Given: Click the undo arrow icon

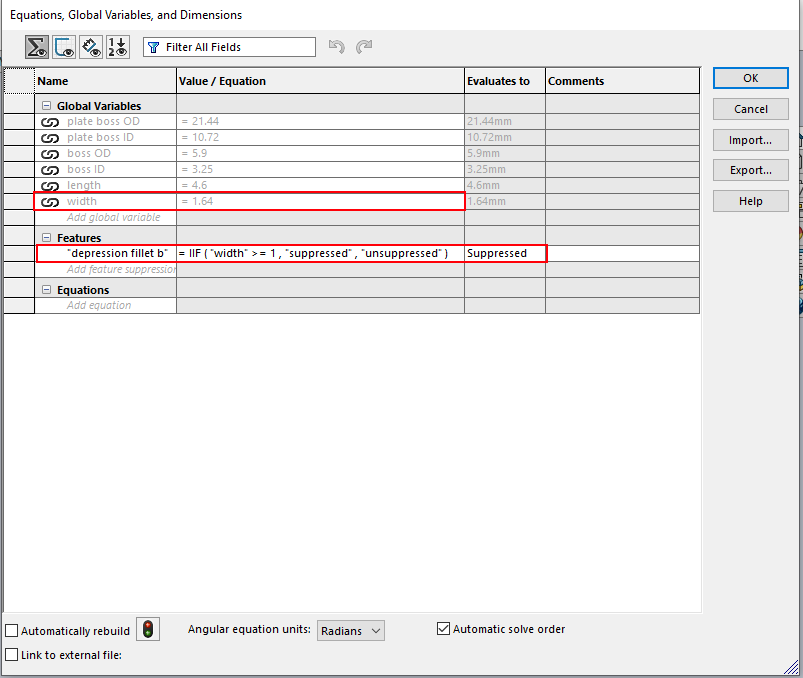Looking at the screenshot, I should point(337,47).
